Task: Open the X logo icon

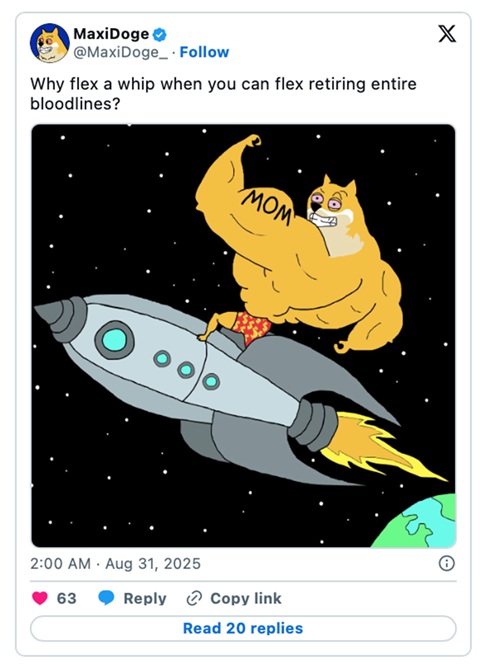Action: [447, 34]
